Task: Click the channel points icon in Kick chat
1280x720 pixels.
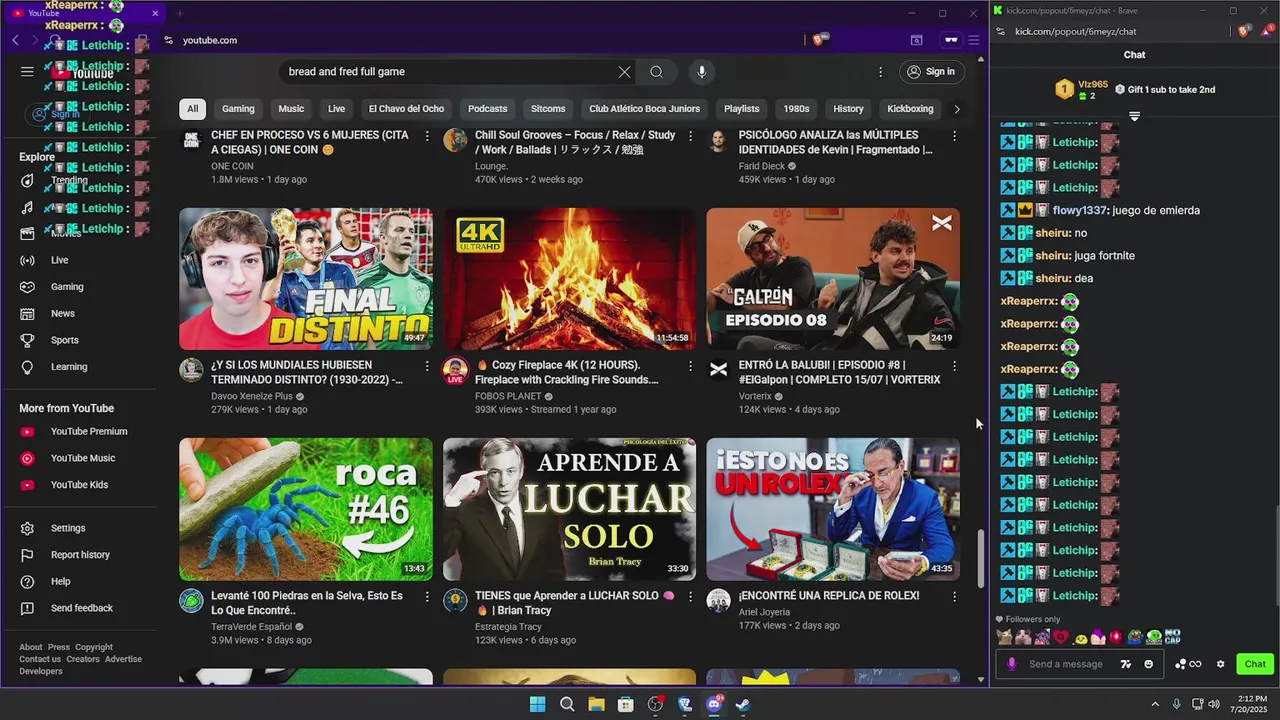Action: (1188, 664)
